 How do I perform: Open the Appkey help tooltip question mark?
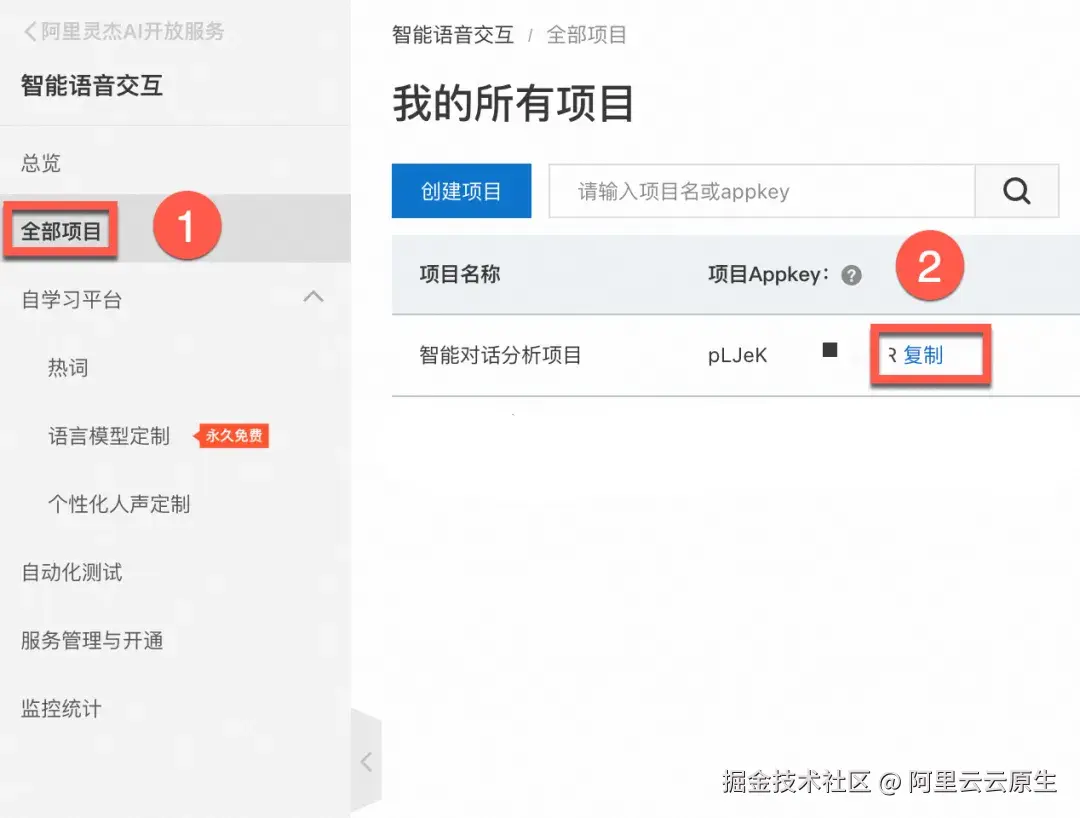853,277
